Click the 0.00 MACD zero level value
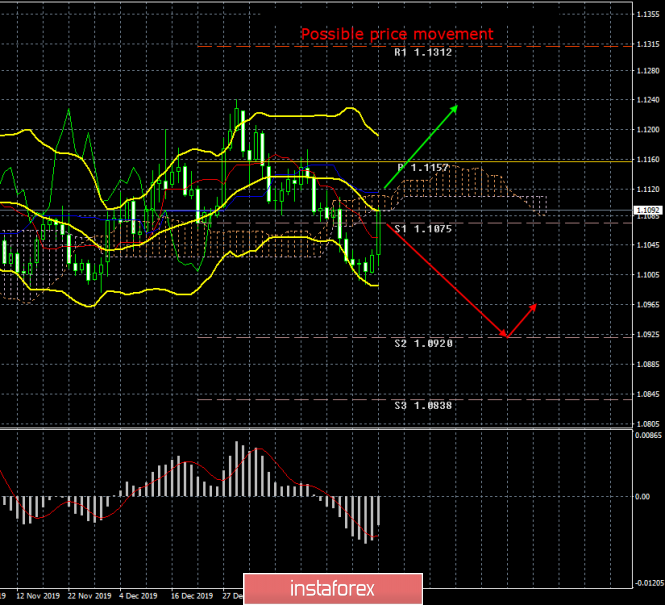 [x=643, y=496]
